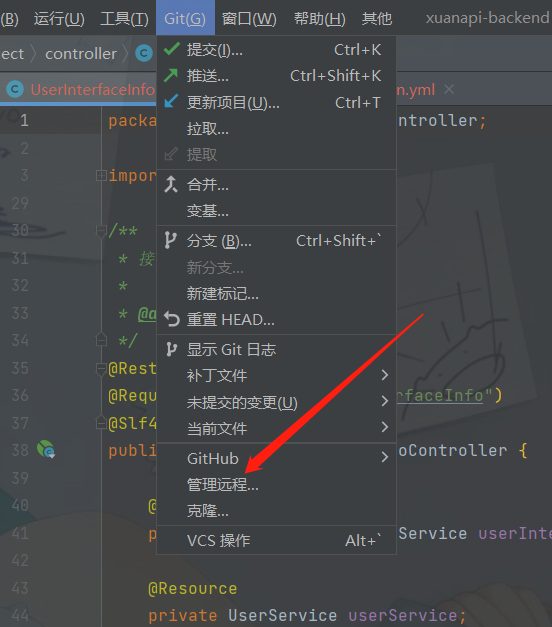Open the 窗口(W) menu in menu bar
The height and width of the screenshot is (627, 552).
coord(249,18)
